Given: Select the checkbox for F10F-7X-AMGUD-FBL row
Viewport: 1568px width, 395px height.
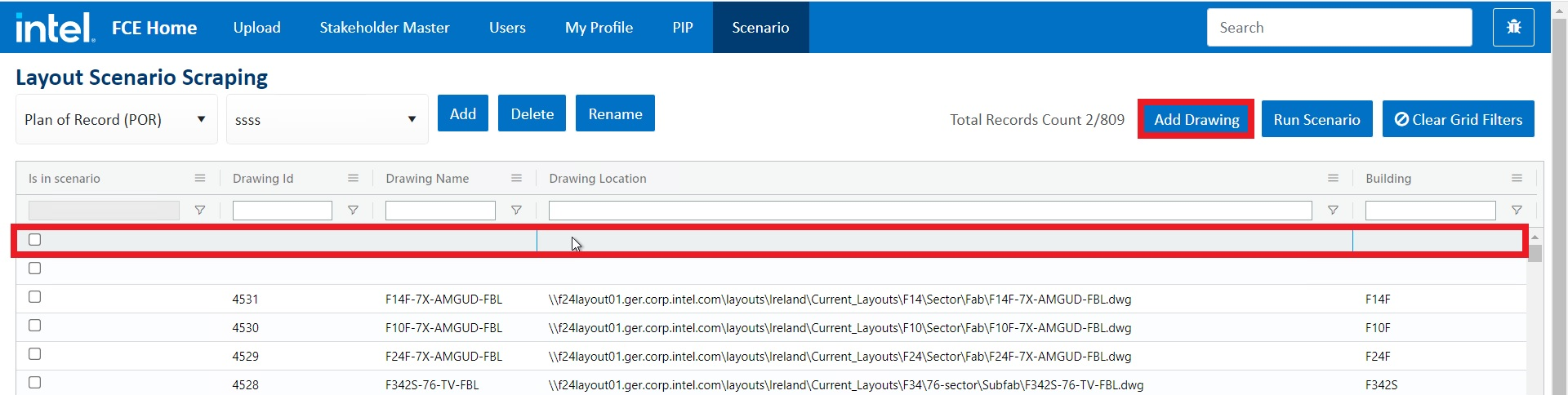Looking at the screenshot, I should pos(35,326).
